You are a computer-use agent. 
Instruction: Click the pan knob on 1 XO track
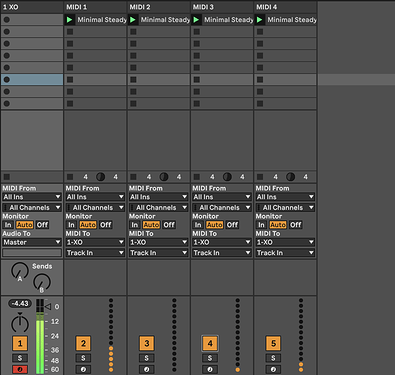(x=20, y=323)
